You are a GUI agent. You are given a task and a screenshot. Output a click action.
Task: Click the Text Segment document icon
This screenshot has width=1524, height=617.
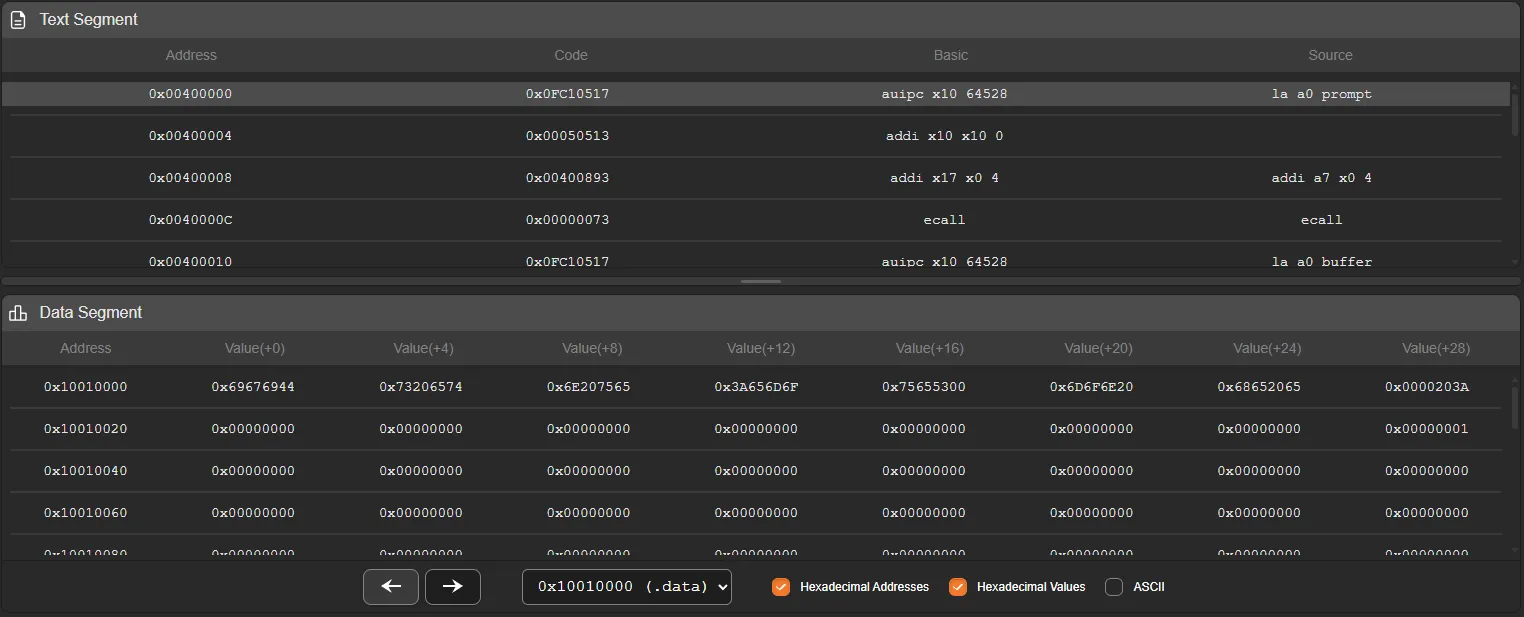pyautogui.click(x=18, y=20)
